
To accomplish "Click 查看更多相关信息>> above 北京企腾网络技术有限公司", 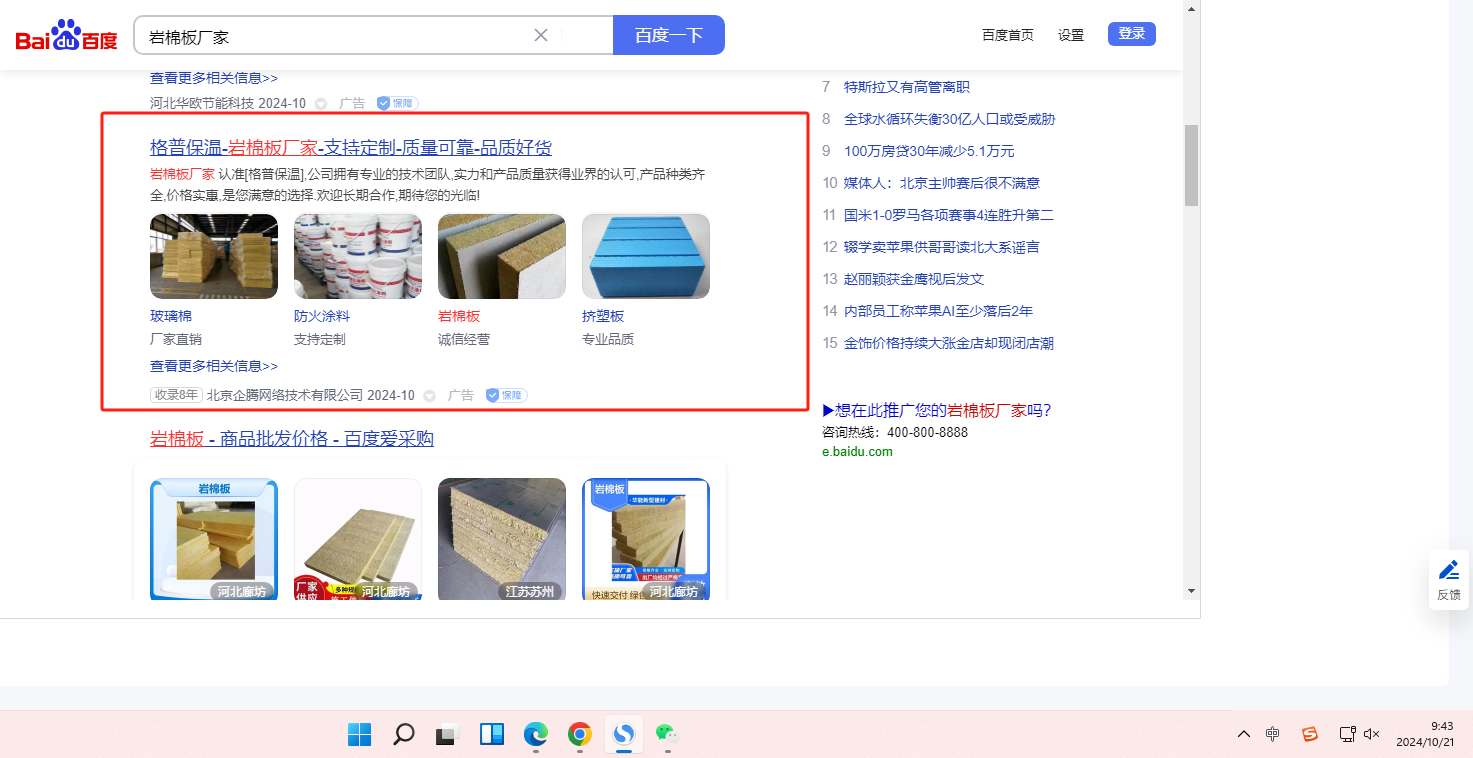I will [x=214, y=366].
